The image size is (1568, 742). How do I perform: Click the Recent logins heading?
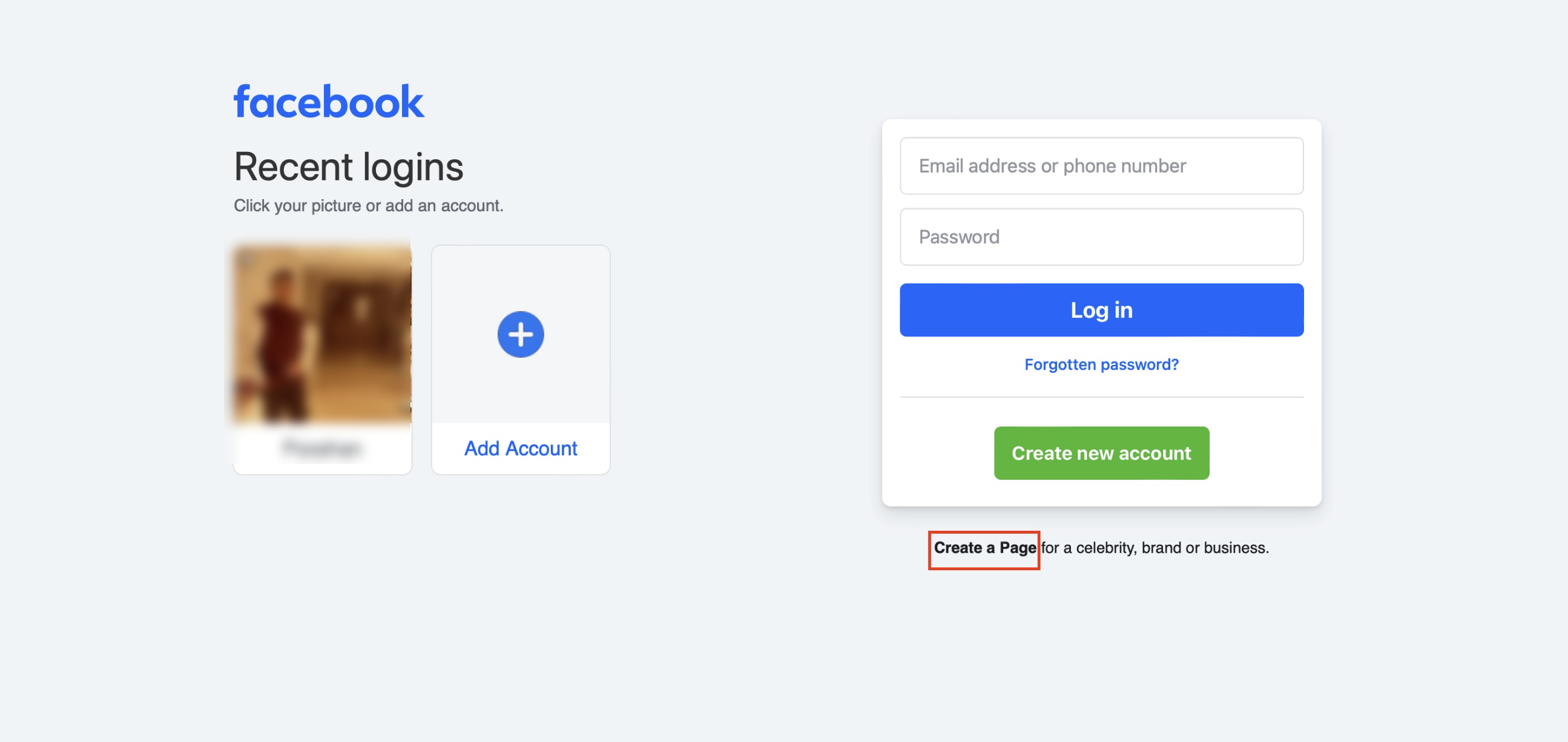point(349,167)
